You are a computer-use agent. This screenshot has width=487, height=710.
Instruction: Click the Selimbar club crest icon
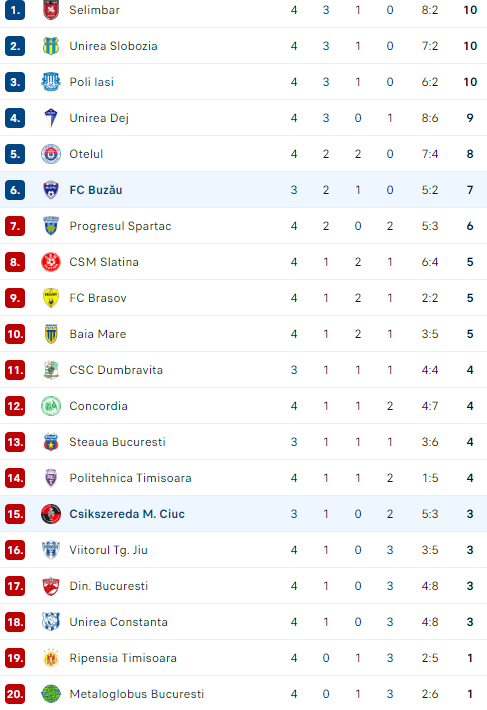tap(51, 10)
